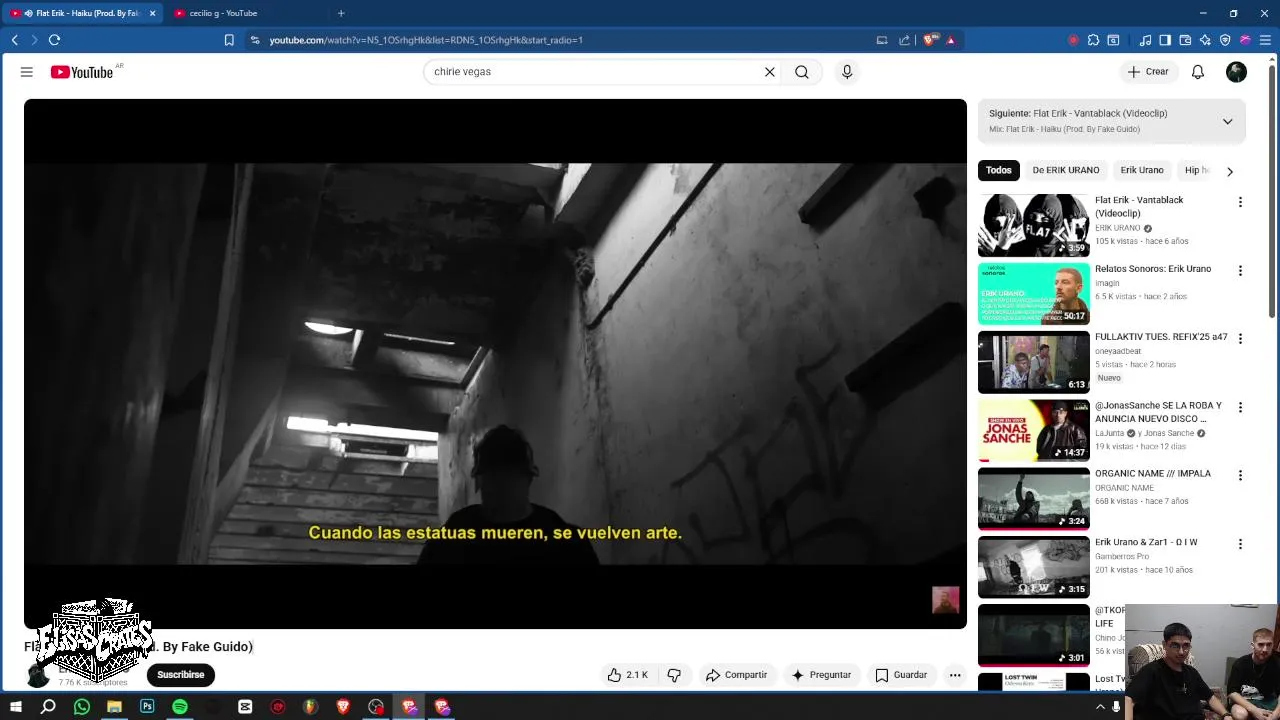Close the Flat Erik - Haiku tab
The image size is (1280, 720).
tap(152, 13)
